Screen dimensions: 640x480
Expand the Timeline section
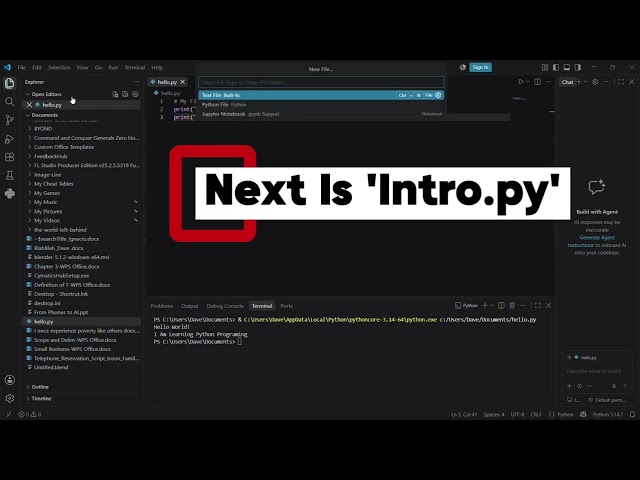pyautogui.click(x=41, y=398)
